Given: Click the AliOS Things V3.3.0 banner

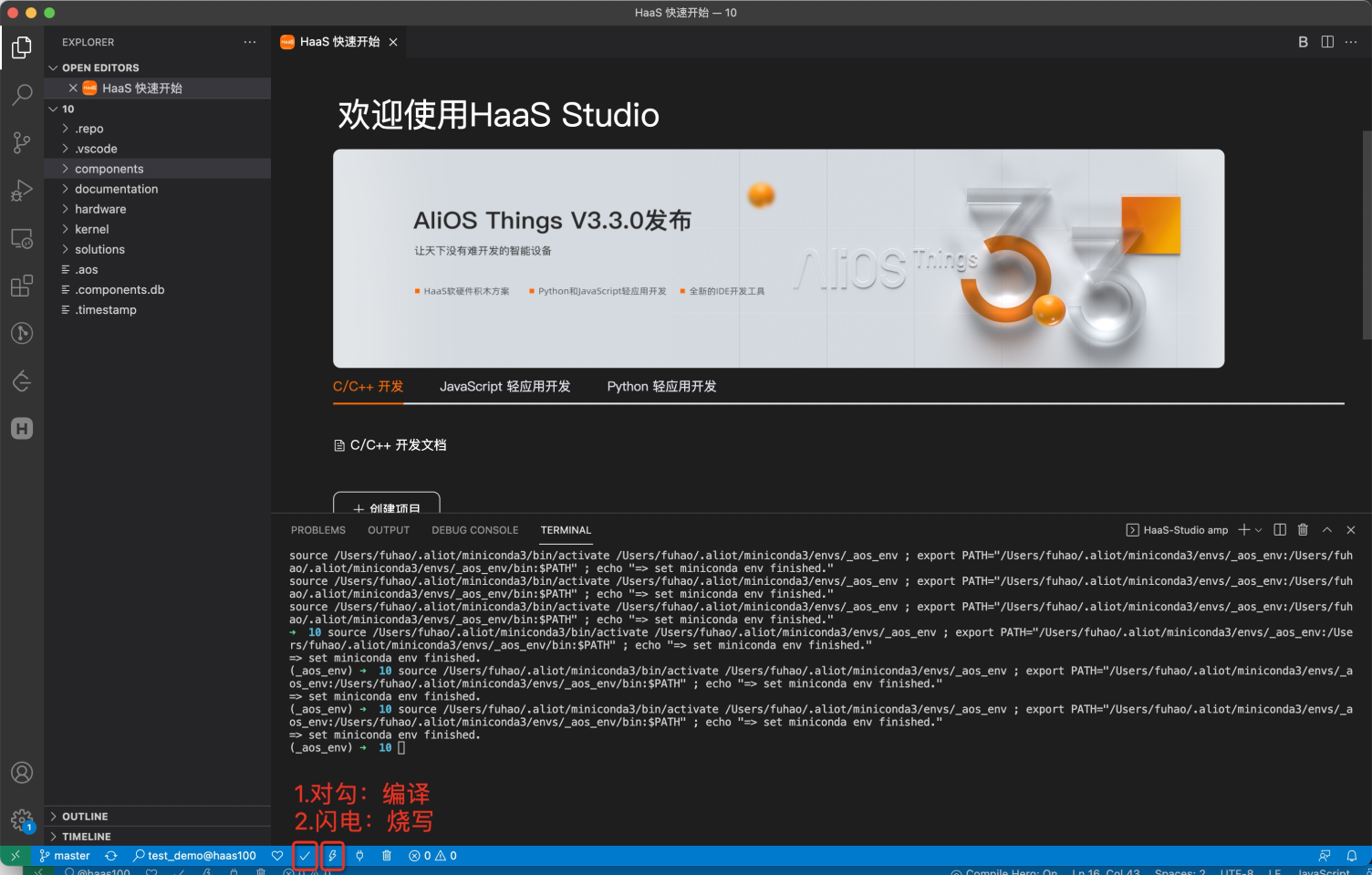Looking at the screenshot, I should [779, 258].
